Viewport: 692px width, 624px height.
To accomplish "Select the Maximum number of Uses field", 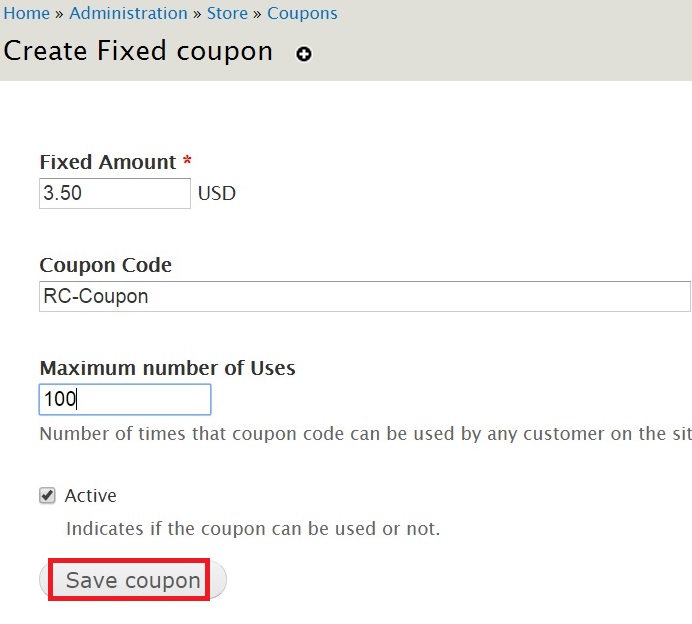I will point(125,399).
